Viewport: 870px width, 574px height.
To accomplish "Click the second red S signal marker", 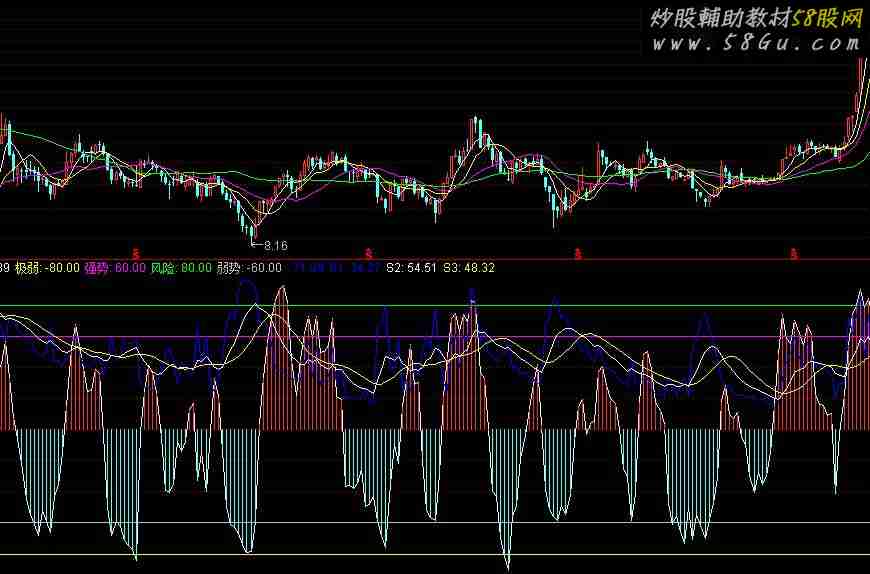I will (368, 253).
